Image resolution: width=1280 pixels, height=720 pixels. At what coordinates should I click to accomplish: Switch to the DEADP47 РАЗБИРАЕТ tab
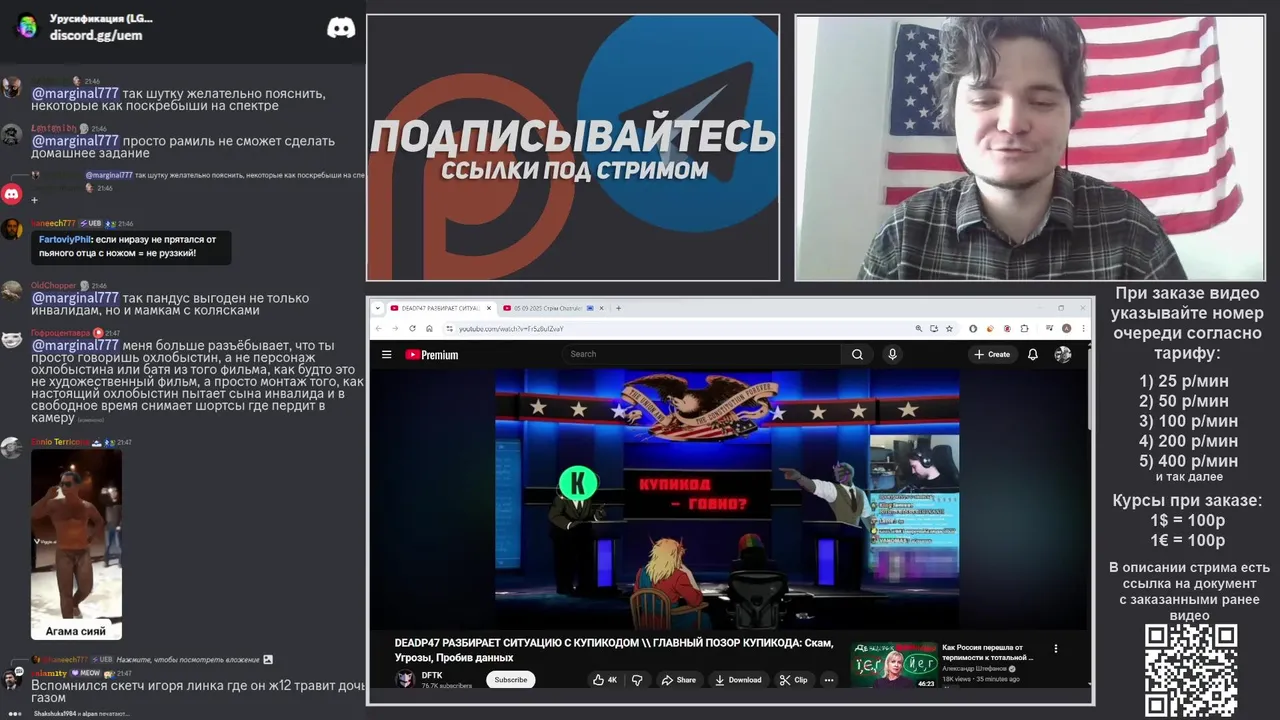[441, 308]
